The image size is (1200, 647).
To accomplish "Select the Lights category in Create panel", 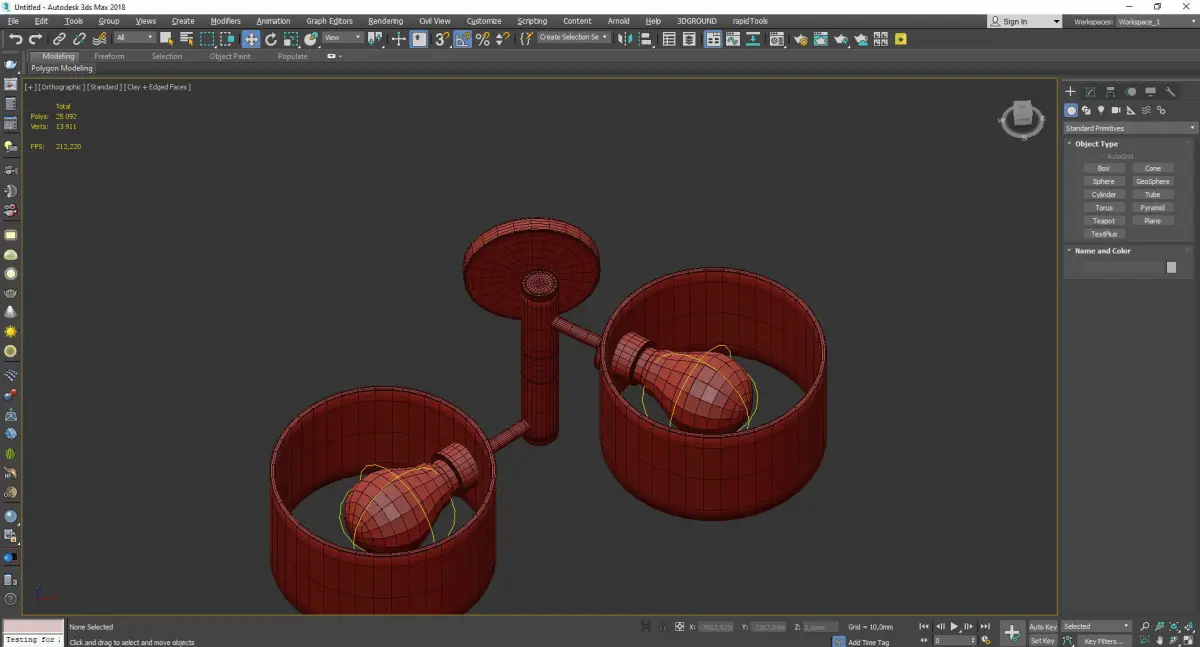I will (x=1101, y=110).
